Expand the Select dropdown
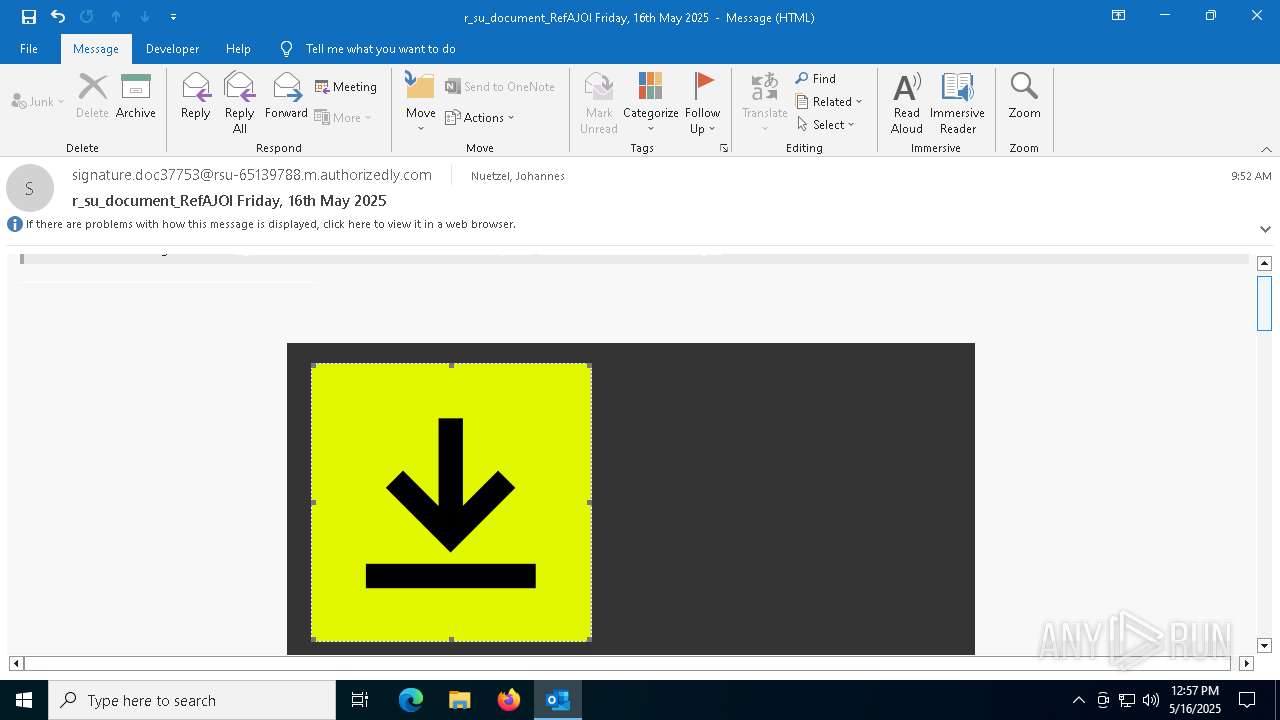The image size is (1280, 720). click(x=826, y=124)
